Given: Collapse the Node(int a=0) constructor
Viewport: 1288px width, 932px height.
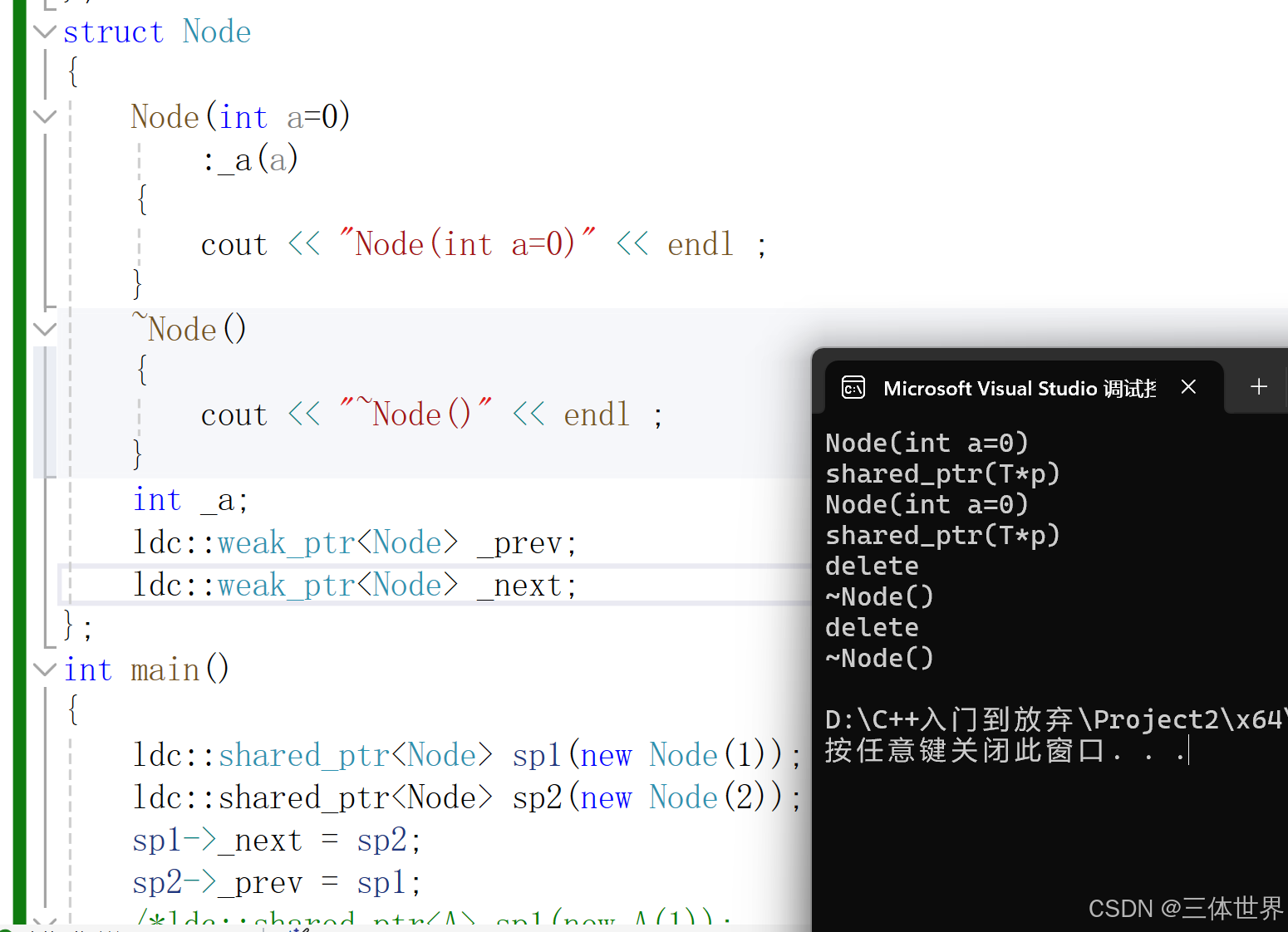Looking at the screenshot, I should click(x=45, y=116).
